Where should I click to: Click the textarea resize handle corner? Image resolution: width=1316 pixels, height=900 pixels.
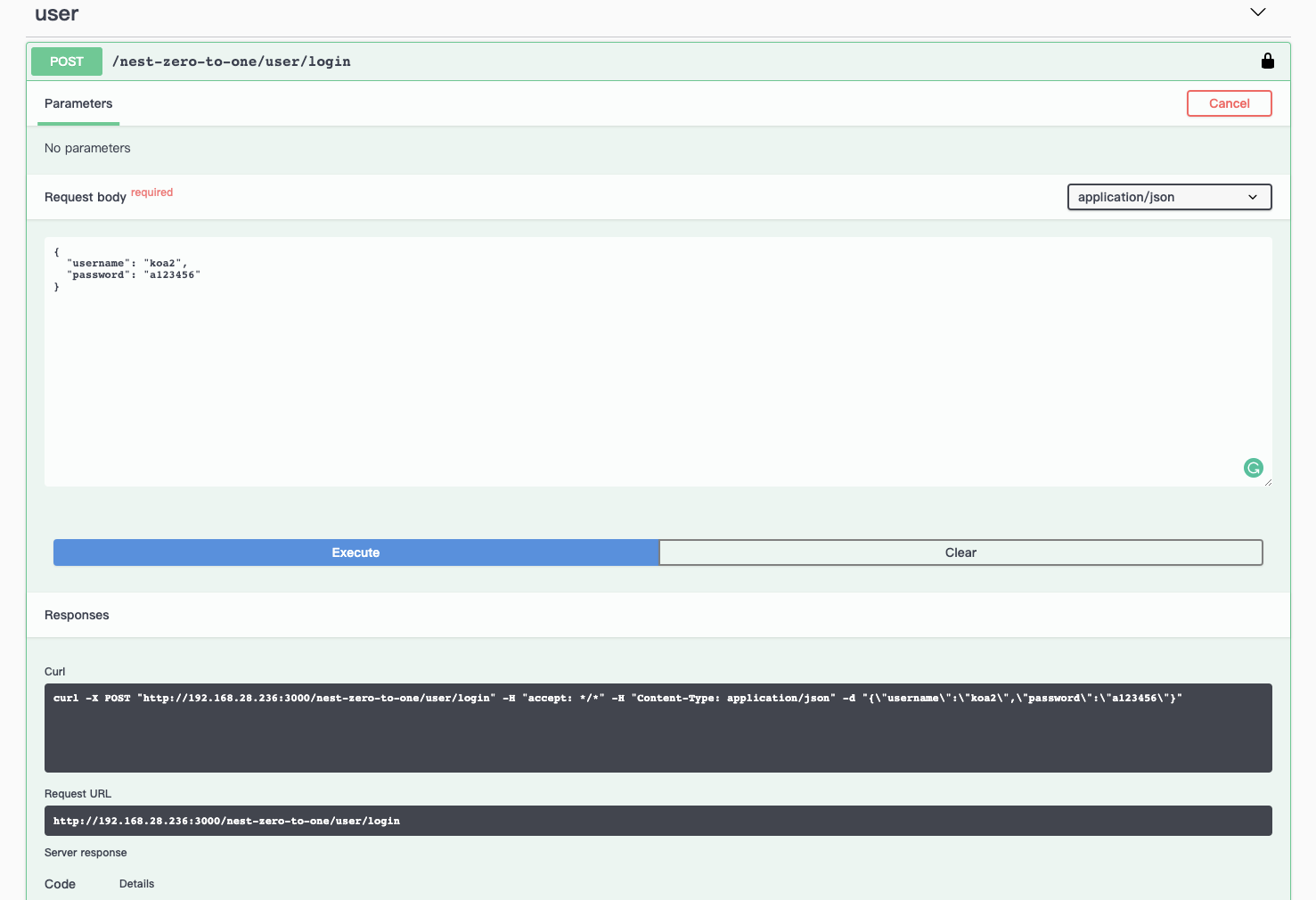pos(1267,482)
